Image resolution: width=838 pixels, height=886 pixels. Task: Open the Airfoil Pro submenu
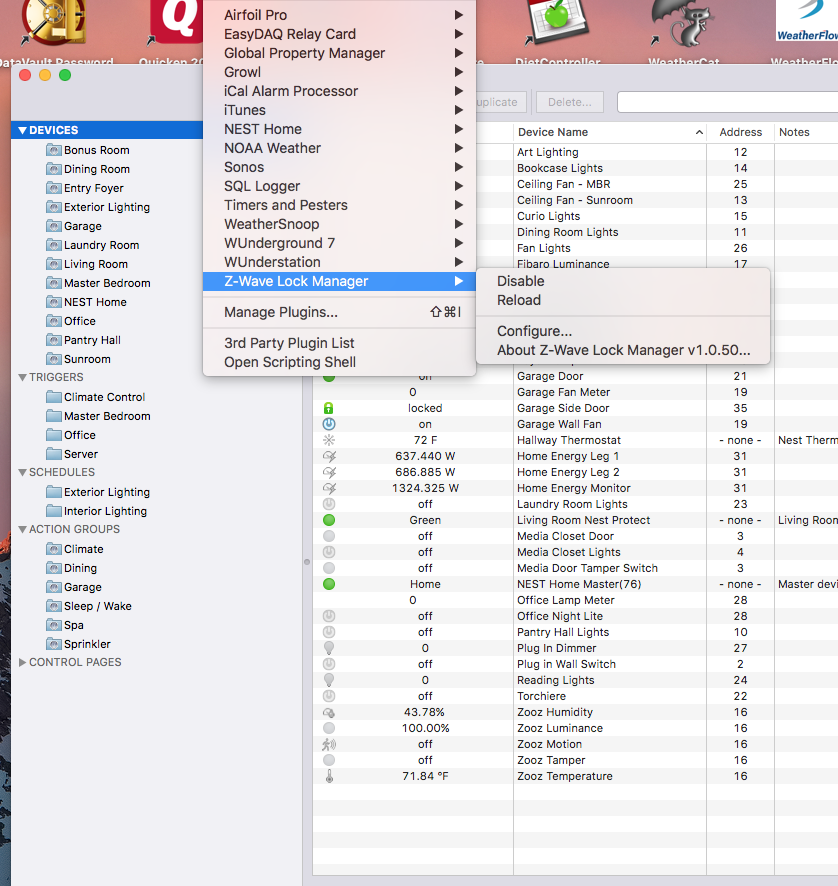coord(339,15)
